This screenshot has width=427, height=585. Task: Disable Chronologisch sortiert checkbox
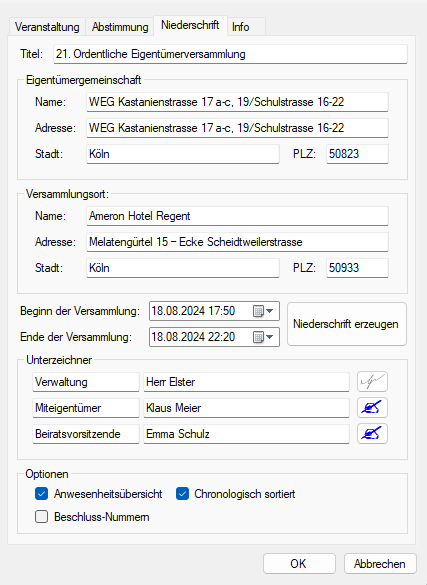[x=182, y=494]
